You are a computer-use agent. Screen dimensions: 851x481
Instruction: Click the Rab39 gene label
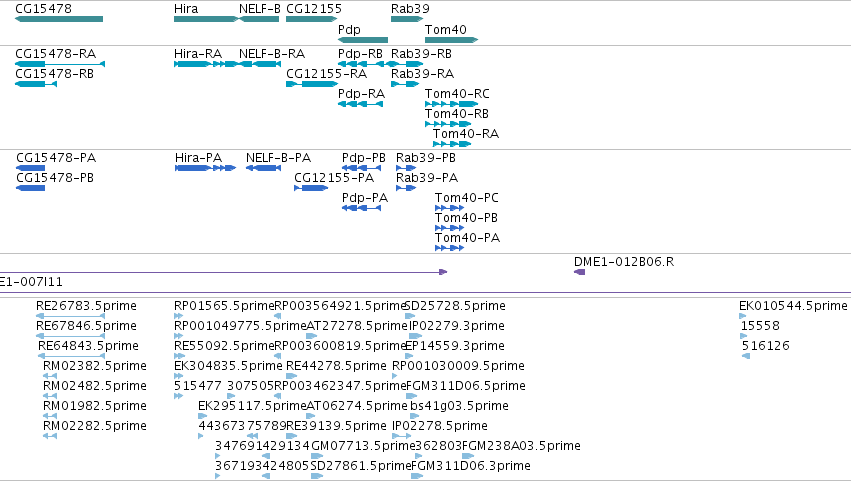pos(410,9)
